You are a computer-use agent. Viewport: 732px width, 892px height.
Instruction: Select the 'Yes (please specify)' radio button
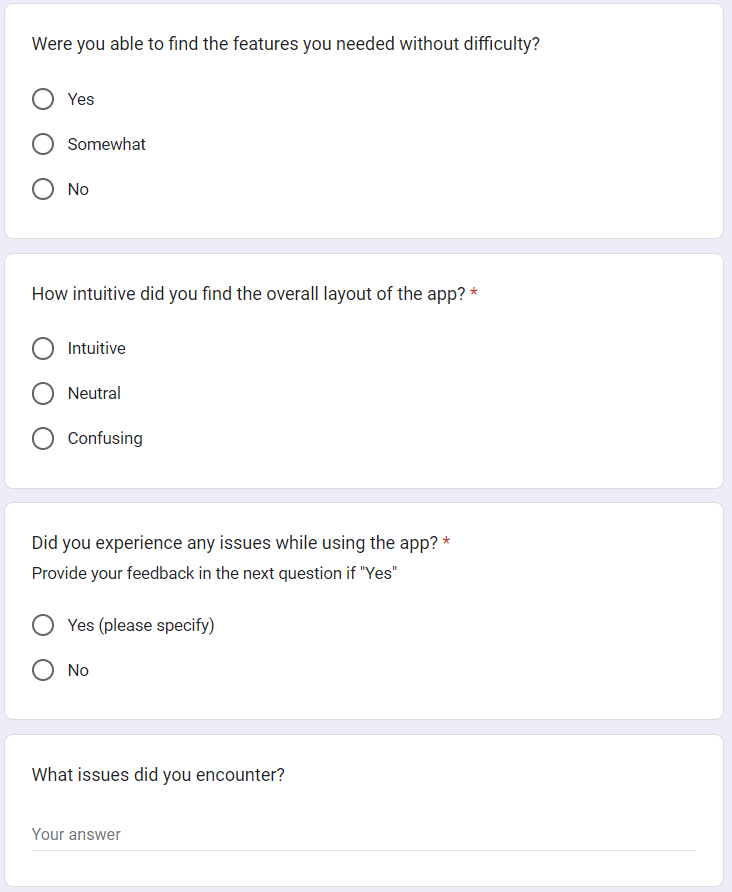click(x=43, y=625)
